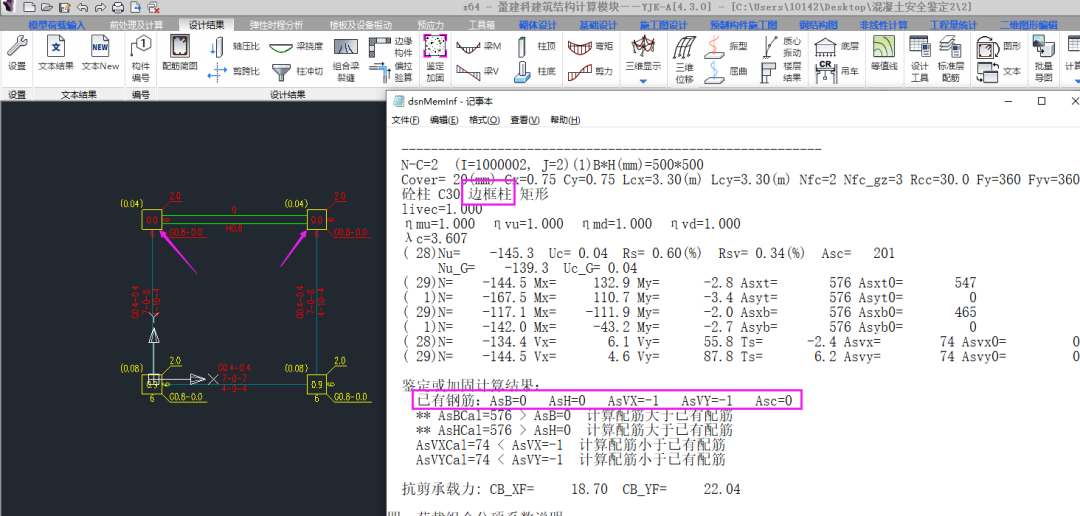Click the Print quick-access icon
This screenshot has width=1080, height=516.
coord(118,8)
